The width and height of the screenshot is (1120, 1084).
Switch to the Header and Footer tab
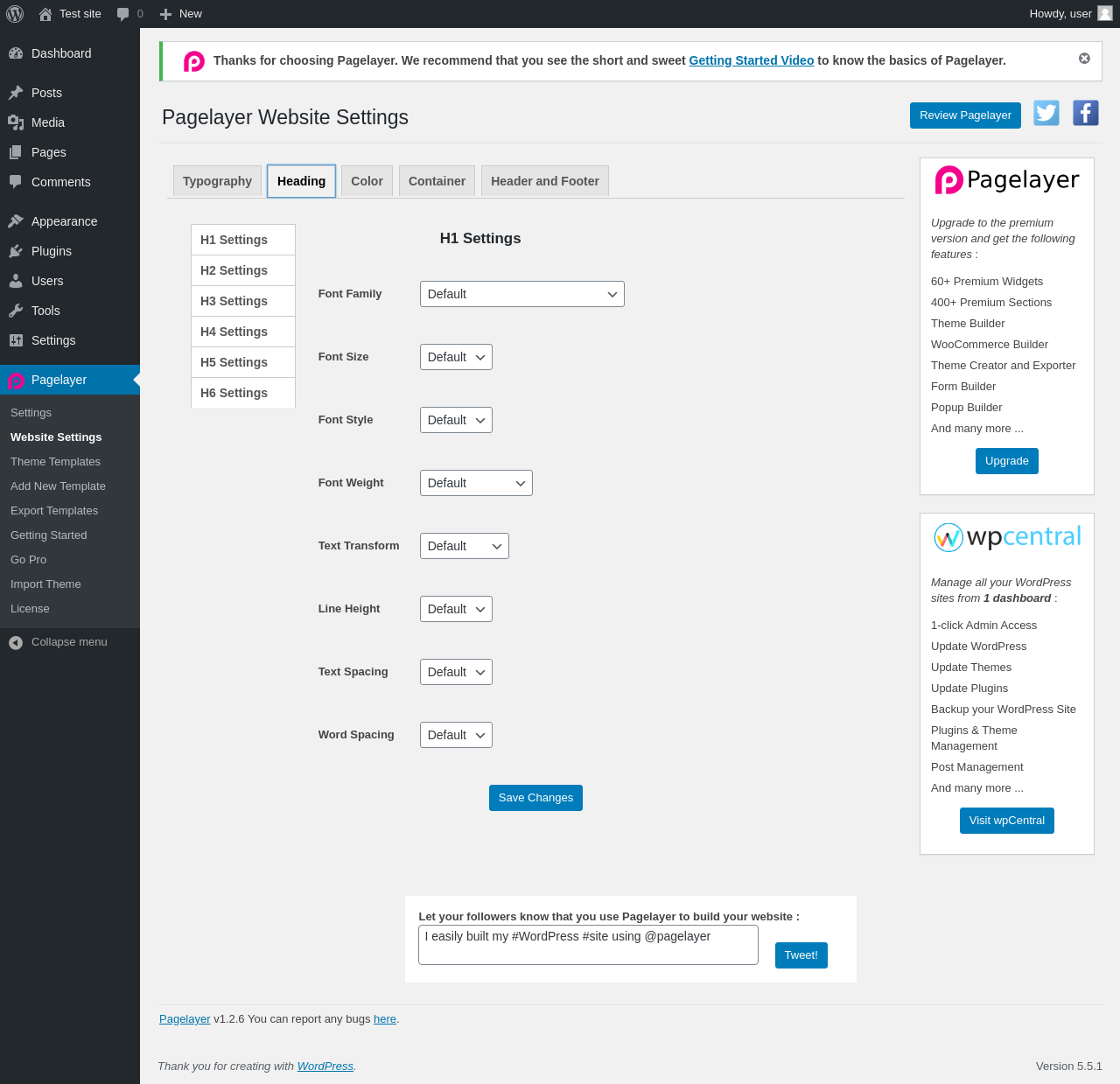tap(545, 181)
